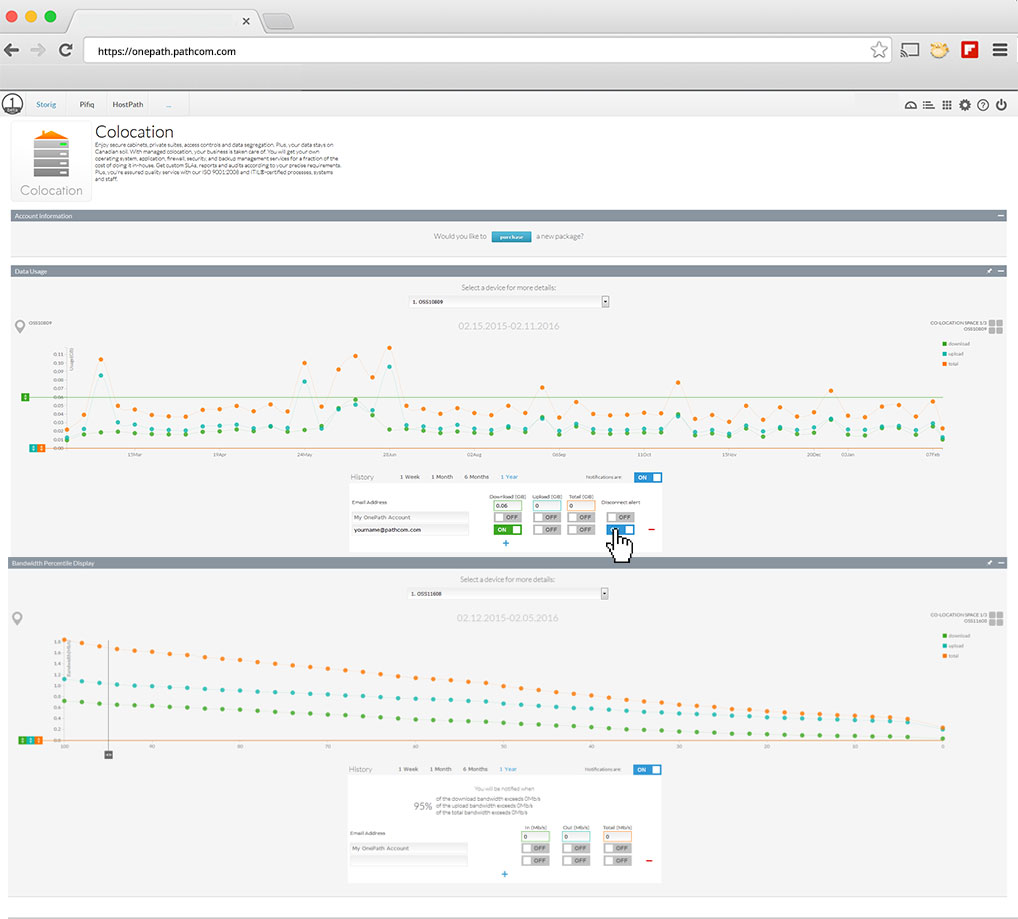Click the power logout icon
The height and width of the screenshot is (919, 1018).
1001,105
